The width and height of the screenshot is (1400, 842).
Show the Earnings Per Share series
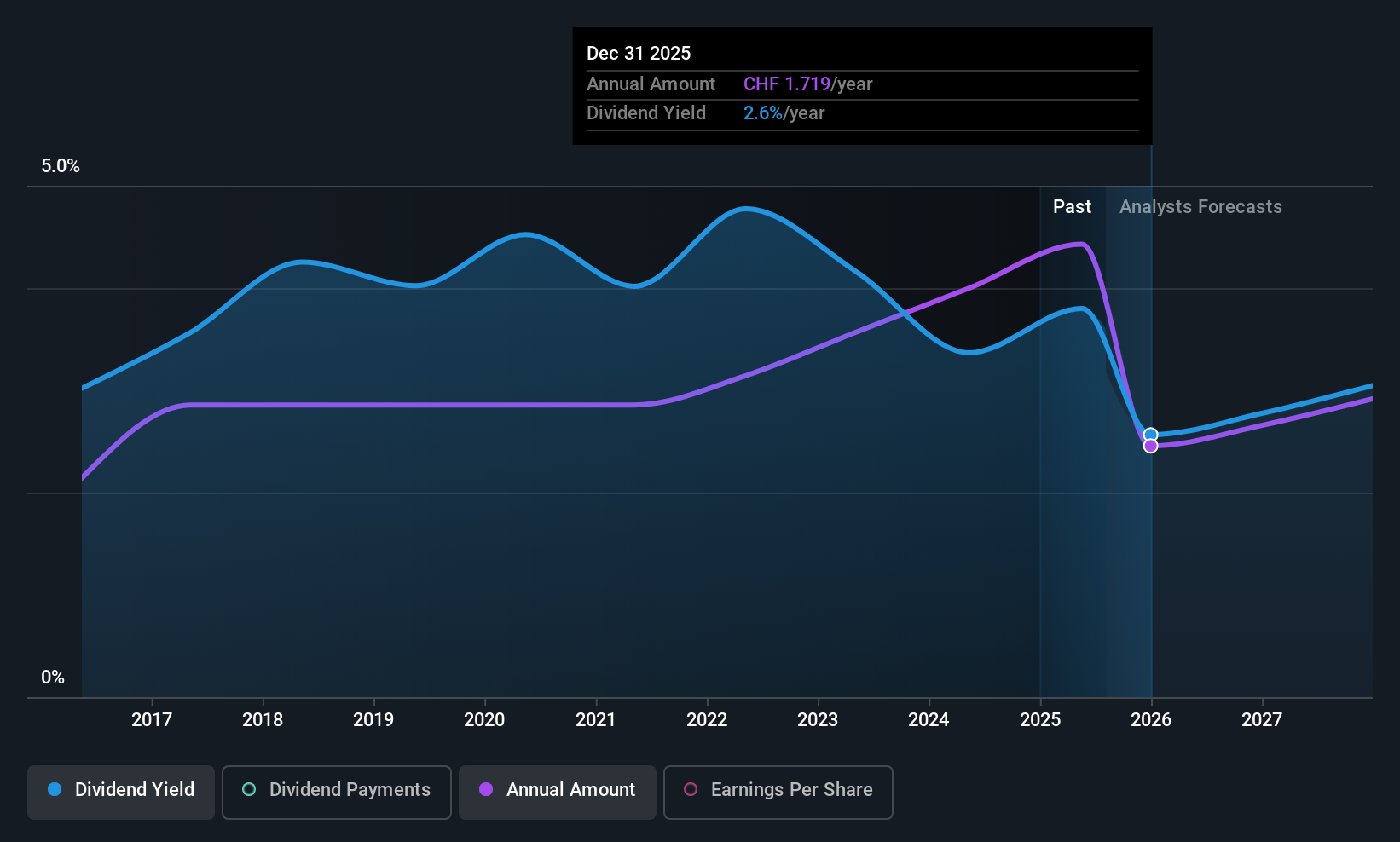778,792
